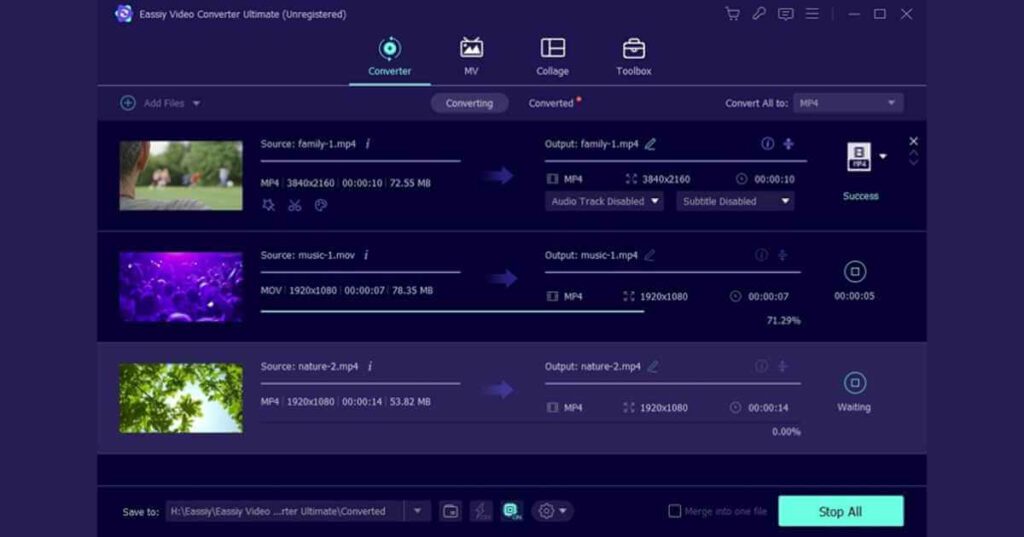Click the Waiting status text
The height and width of the screenshot is (537, 1024).
(x=854, y=407)
